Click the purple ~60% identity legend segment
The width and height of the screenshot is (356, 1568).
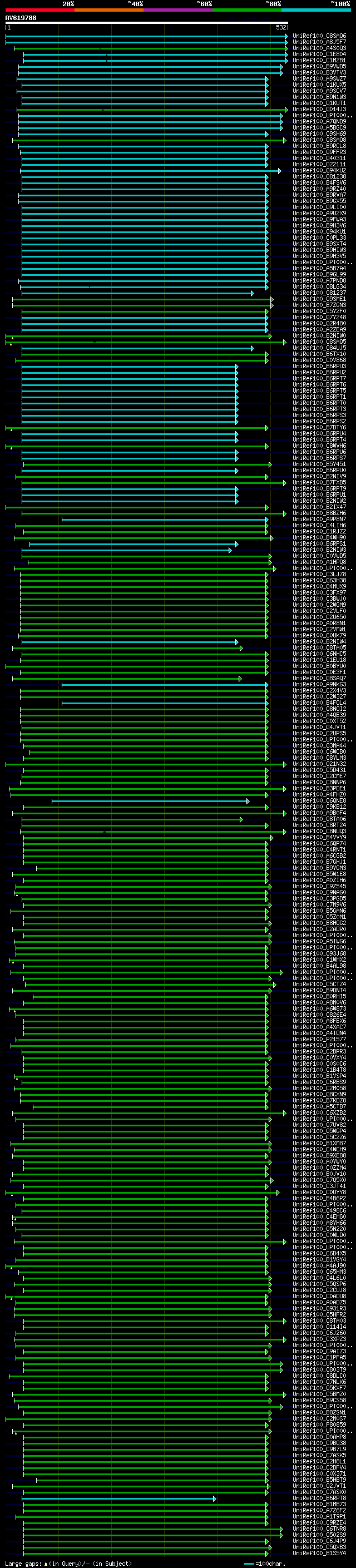[x=177, y=10]
